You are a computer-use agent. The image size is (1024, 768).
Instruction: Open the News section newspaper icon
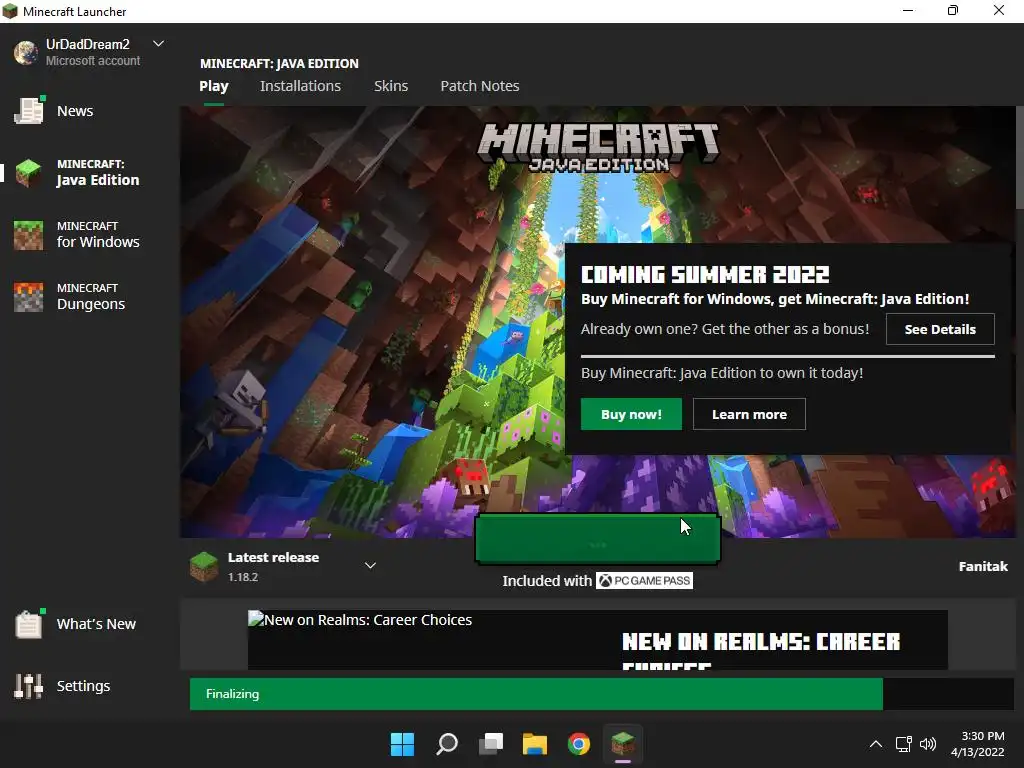[29, 110]
